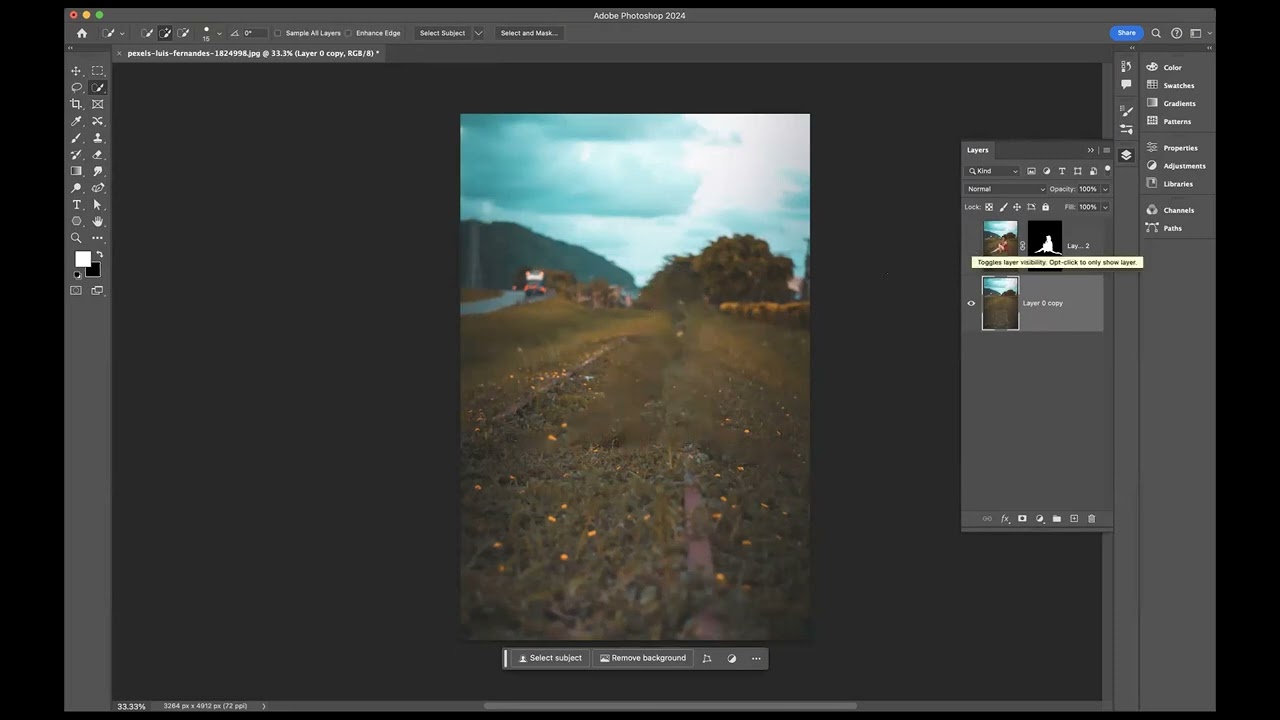Image resolution: width=1280 pixels, height=720 pixels.
Task: Click the Share button
Action: click(x=1126, y=33)
